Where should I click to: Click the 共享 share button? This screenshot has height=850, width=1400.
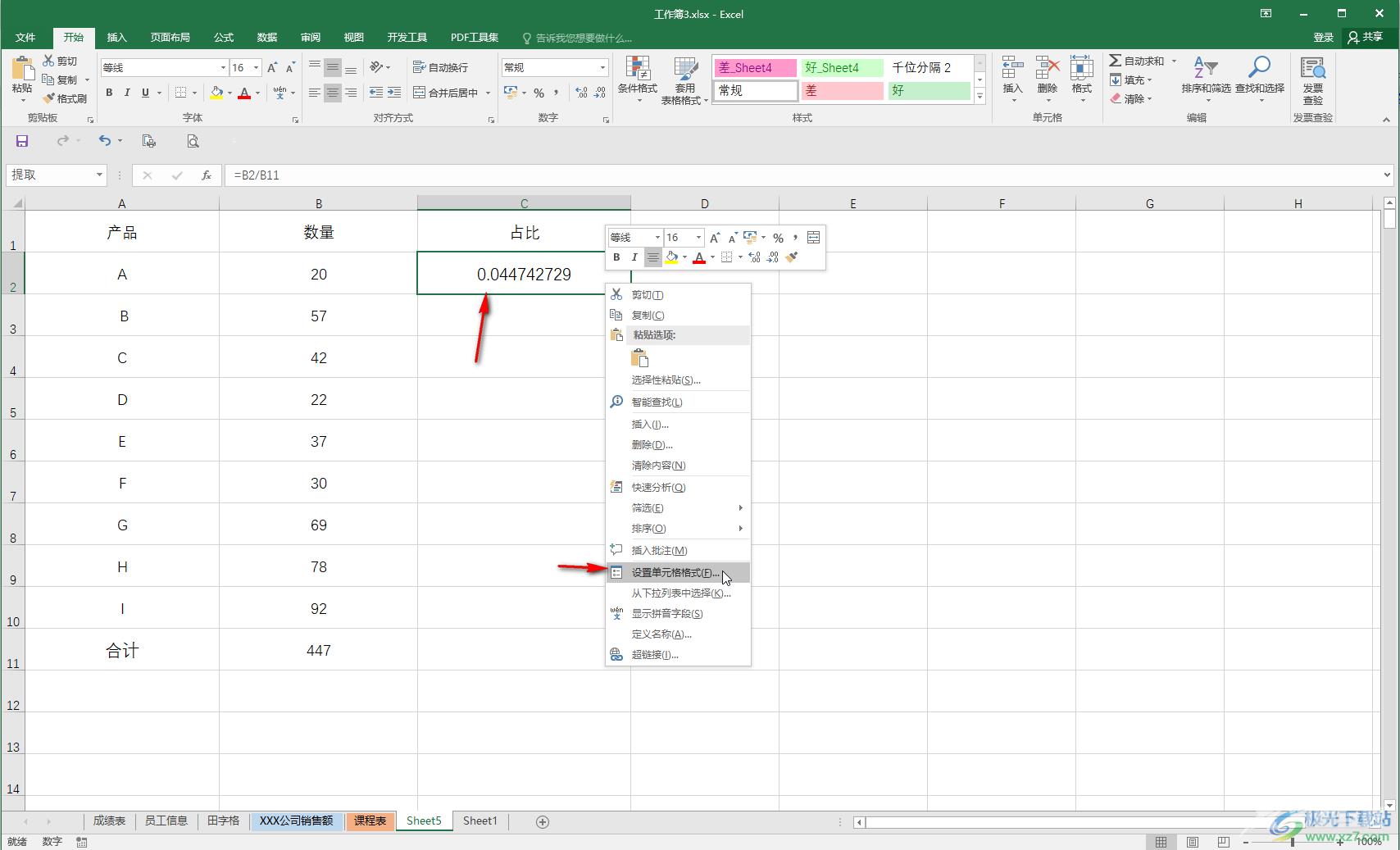[1365, 37]
